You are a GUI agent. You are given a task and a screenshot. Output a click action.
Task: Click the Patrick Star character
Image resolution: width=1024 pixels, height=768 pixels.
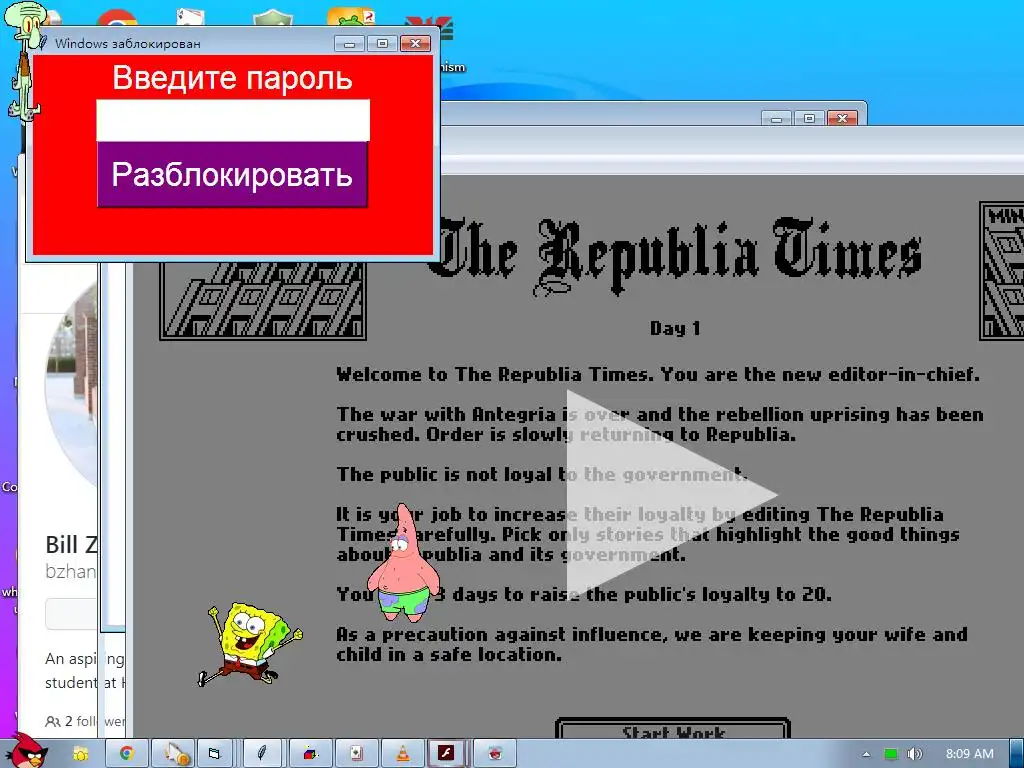coord(403,563)
